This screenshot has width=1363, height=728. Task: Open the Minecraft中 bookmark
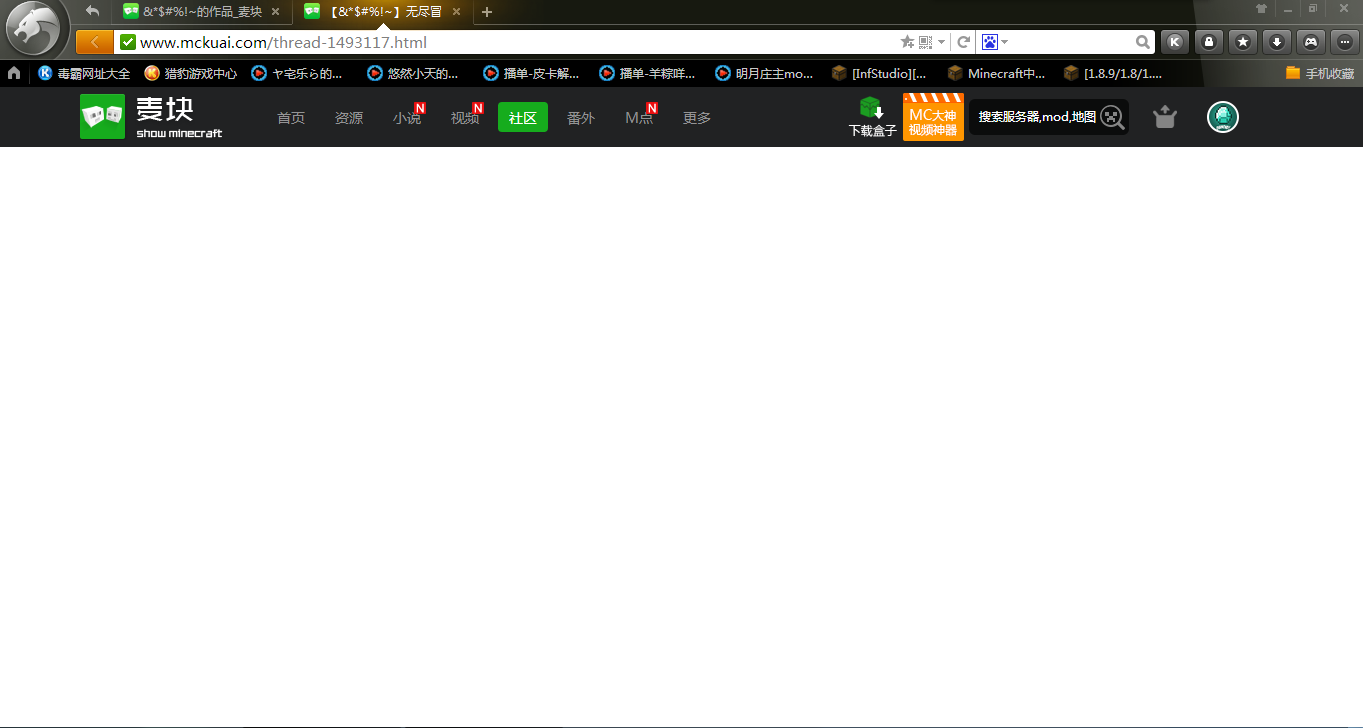tap(996, 73)
